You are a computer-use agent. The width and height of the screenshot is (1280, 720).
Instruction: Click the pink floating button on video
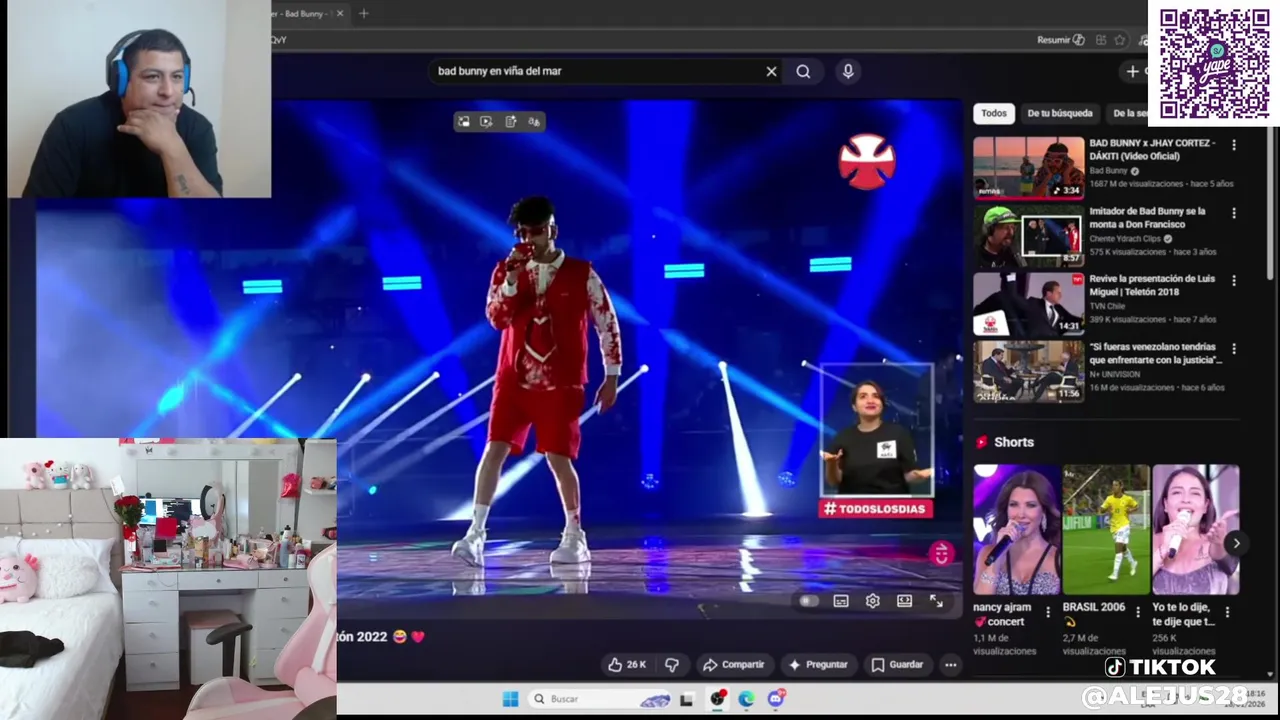(941, 553)
